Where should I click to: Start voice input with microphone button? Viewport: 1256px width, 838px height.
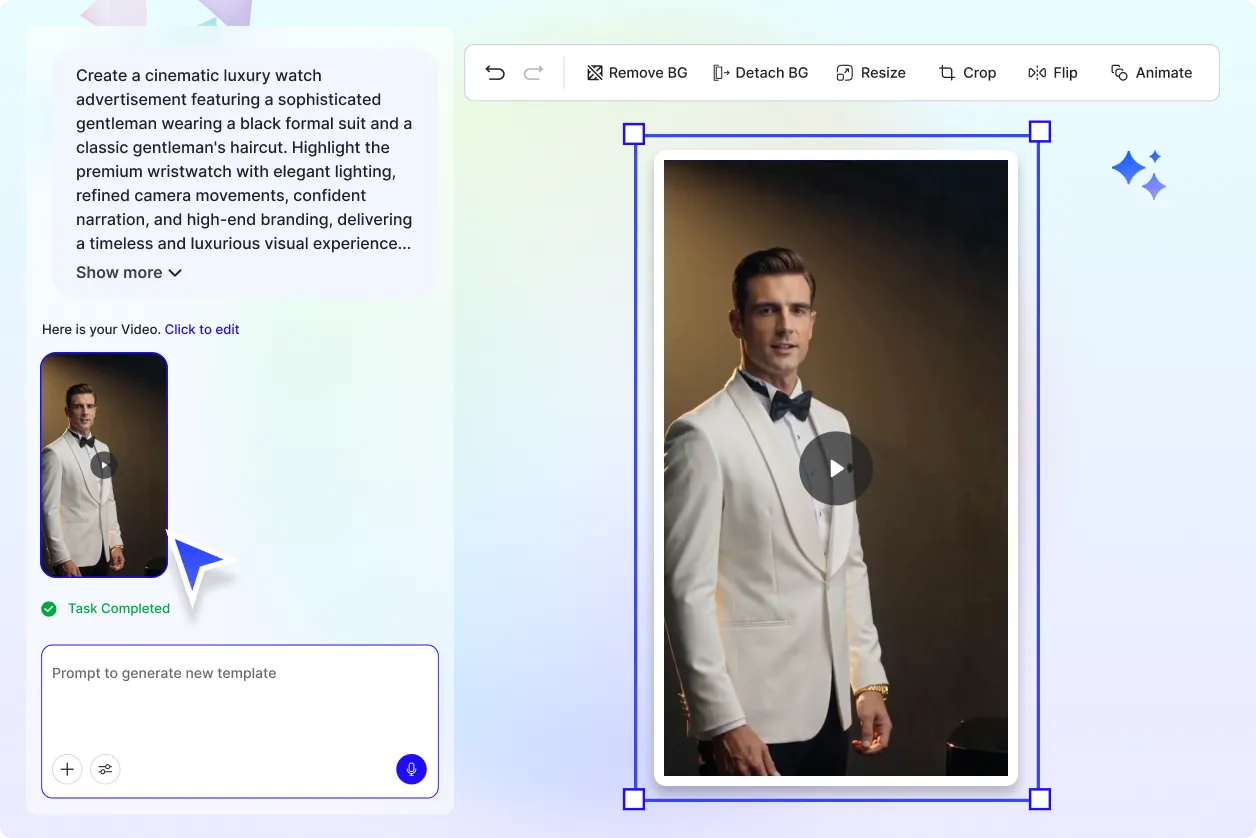[411, 769]
